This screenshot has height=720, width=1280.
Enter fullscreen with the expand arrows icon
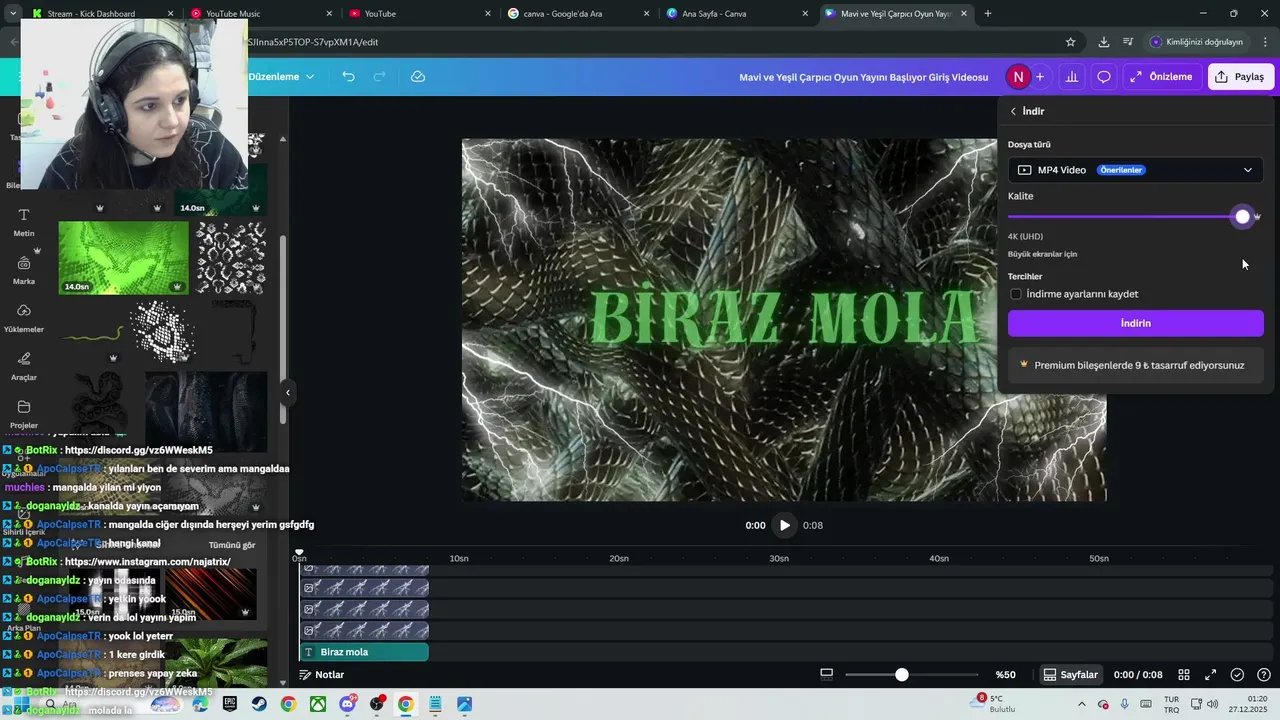point(1210,675)
